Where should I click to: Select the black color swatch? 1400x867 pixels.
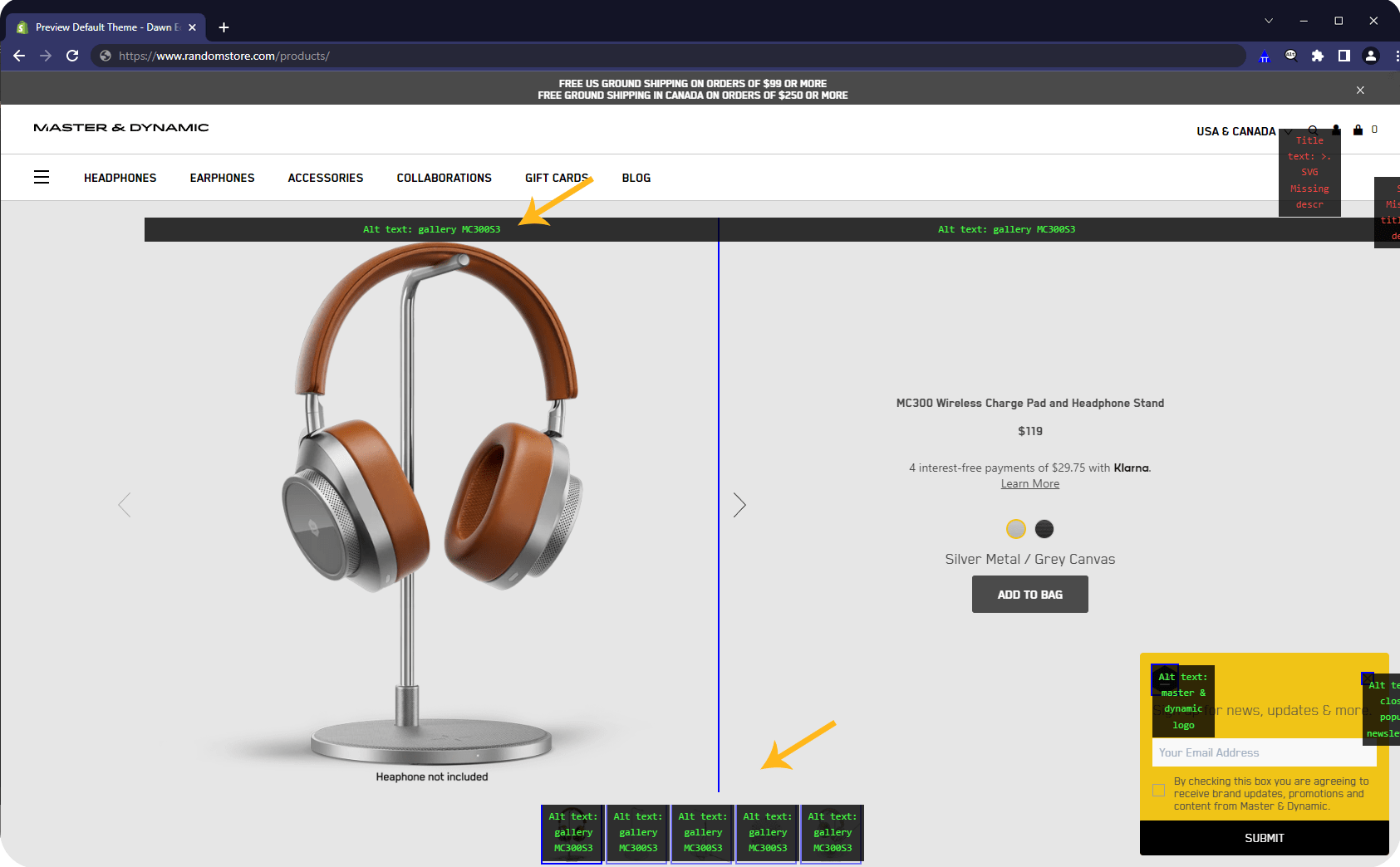pyautogui.click(x=1044, y=529)
